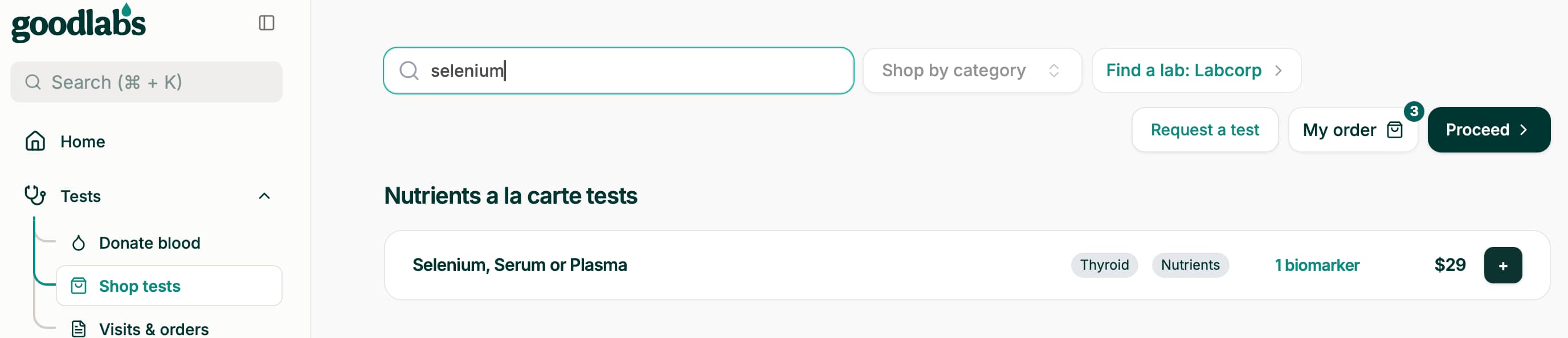Click the magnifier icon in selenium search
1568x338 pixels.
409,71
